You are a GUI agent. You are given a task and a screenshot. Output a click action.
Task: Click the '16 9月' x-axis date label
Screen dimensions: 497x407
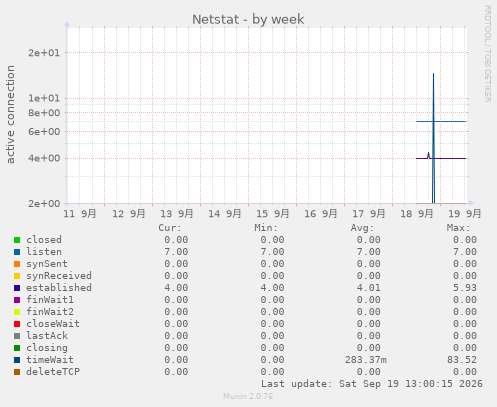[321, 214]
